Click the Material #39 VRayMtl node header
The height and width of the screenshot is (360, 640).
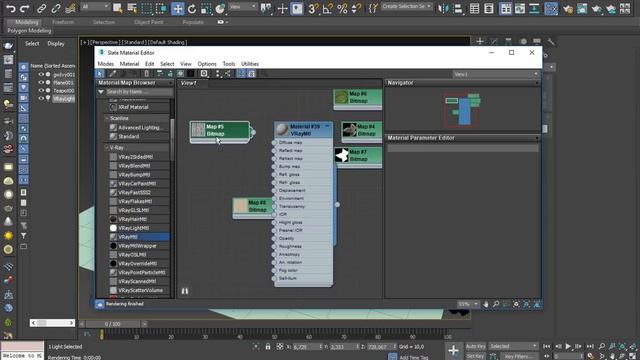[x=304, y=130]
